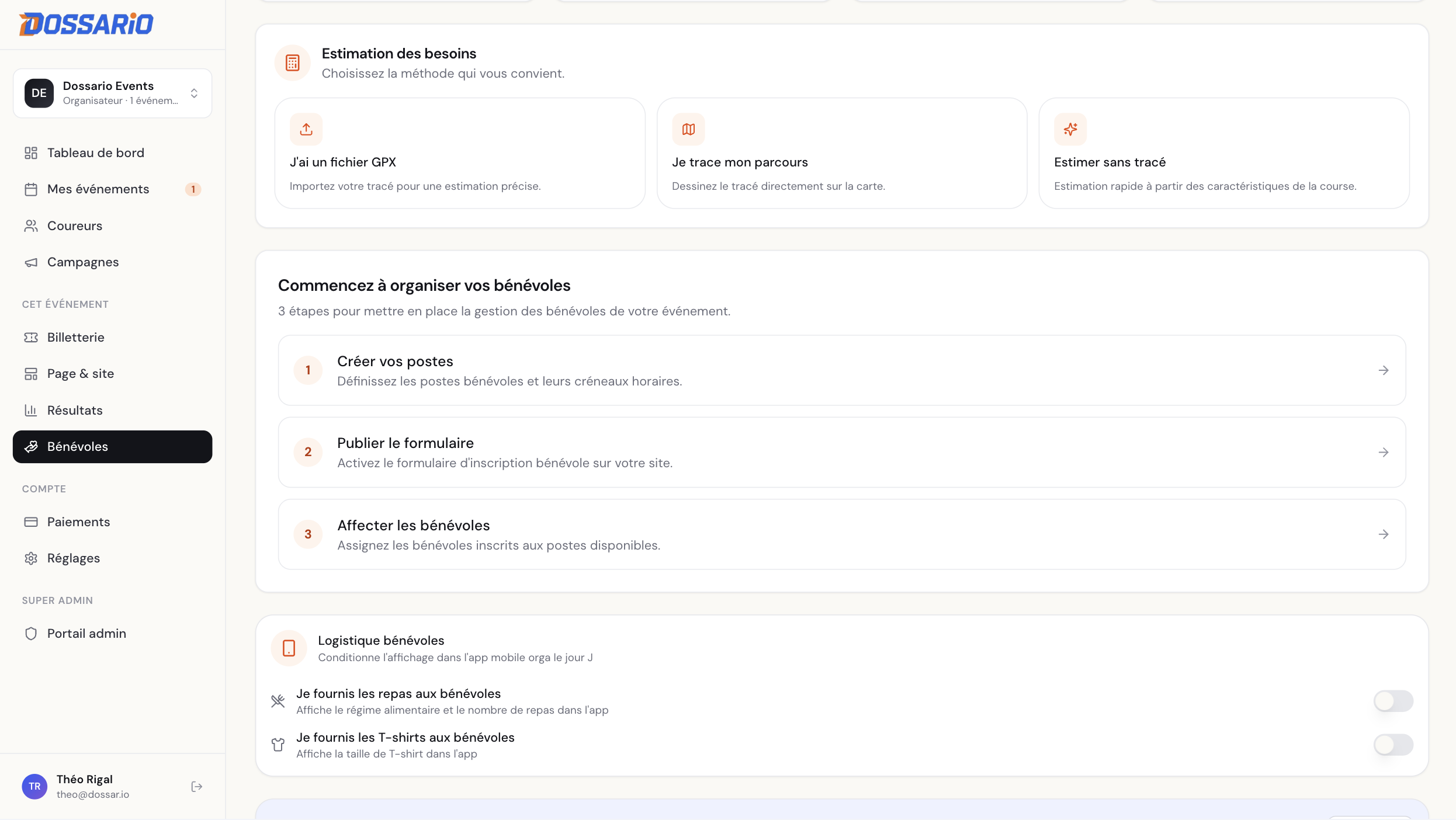Image resolution: width=1456 pixels, height=820 pixels.
Task: Click the arrow on Affecter les bénévoles
Action: [1384, 534]
